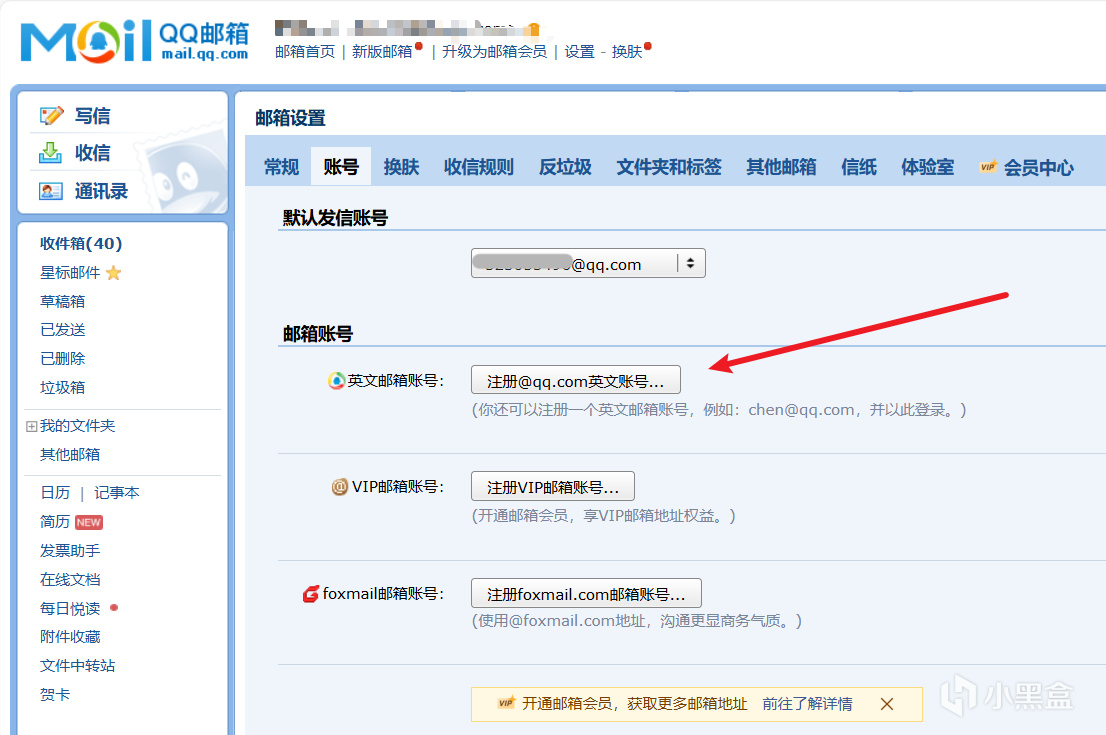Open 发票助手 link
Image resolution: width=1106 pixels, height=735 pixels.
click(x=70, y=551)
